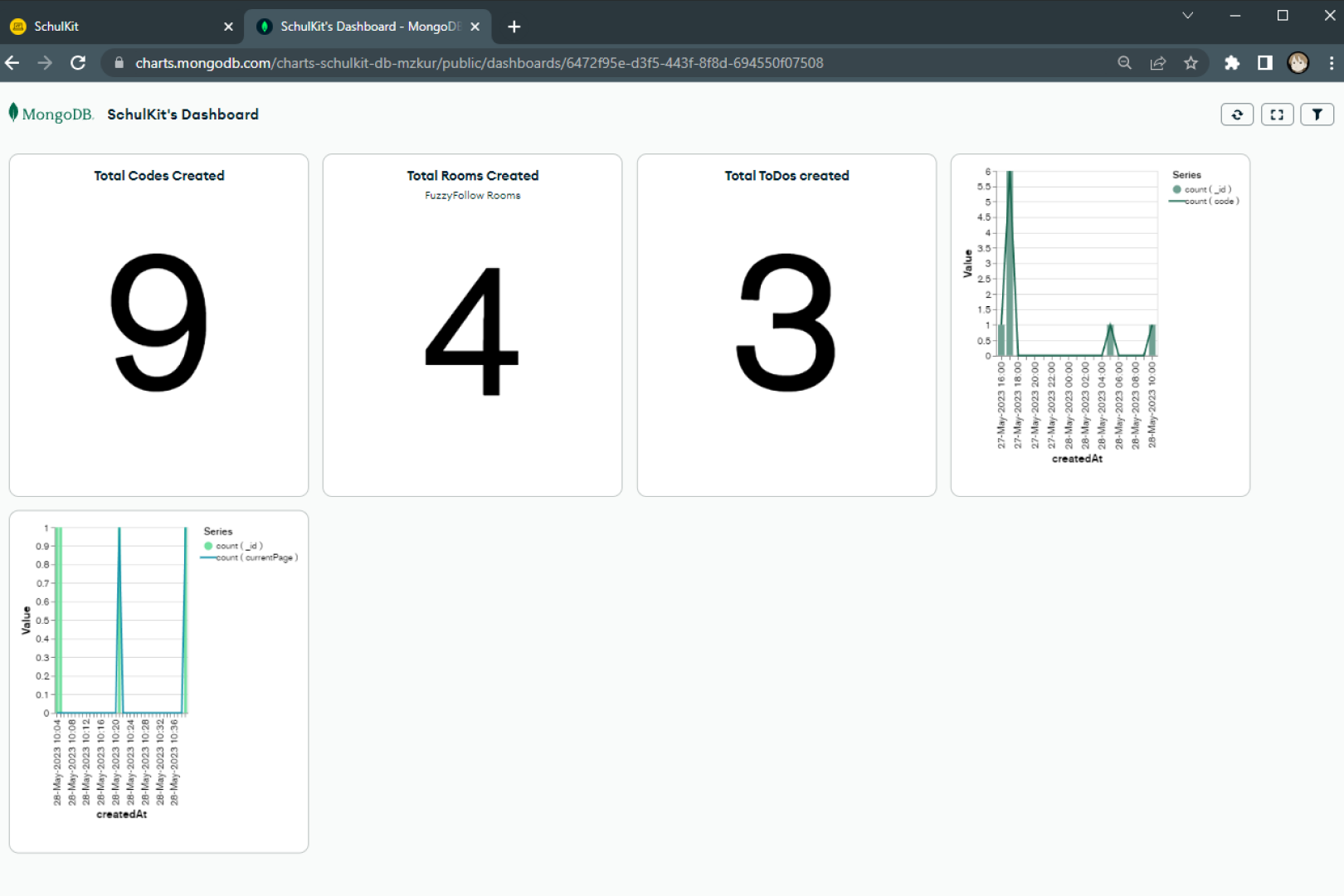Open the zoom magnifier in address bar
The width and height of the screenshot is (1344, 896).
coord(1124,63)
